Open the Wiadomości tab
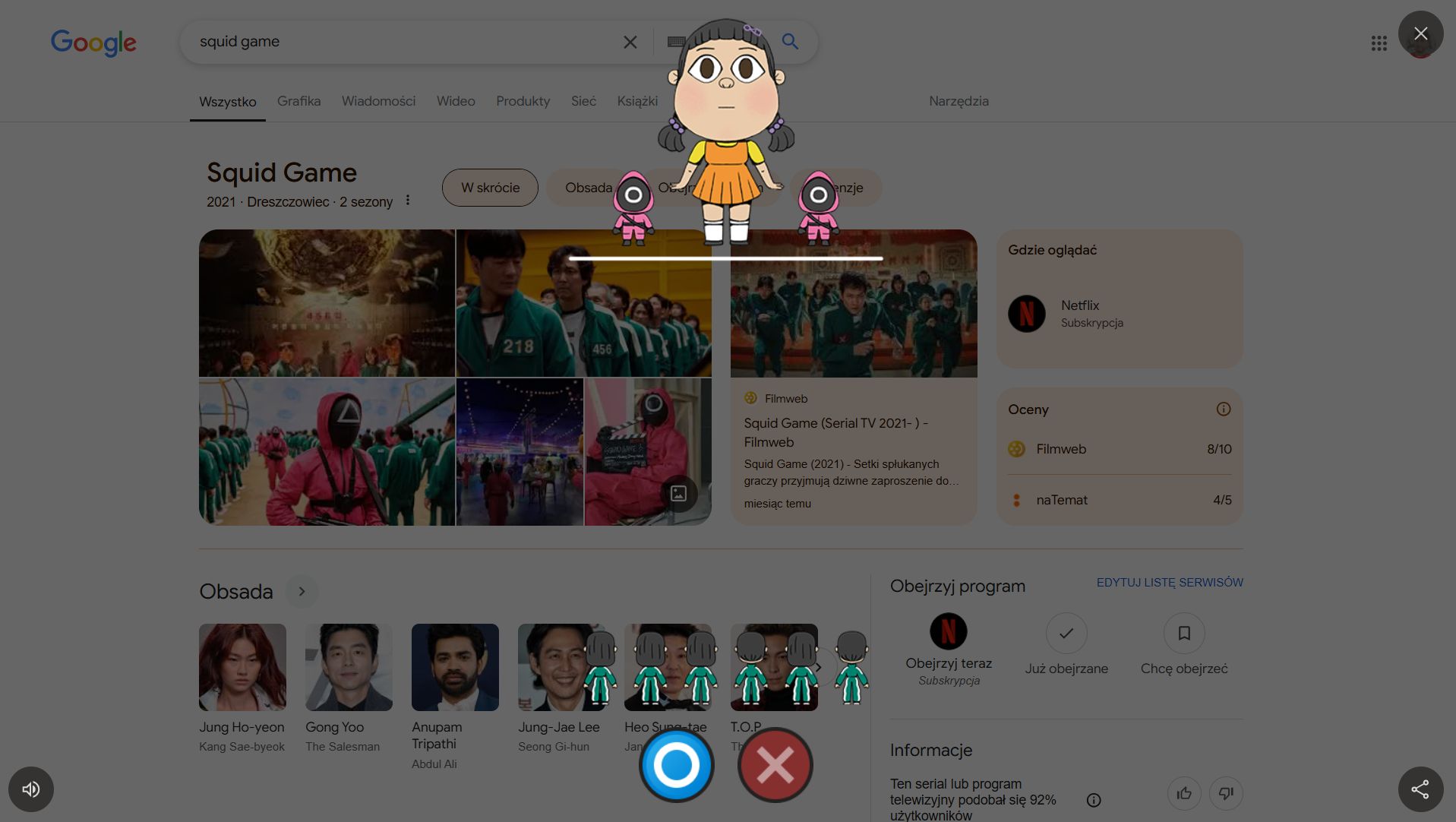The height and width of the screenshot is (822, 1456). click(x=378, y=101)
